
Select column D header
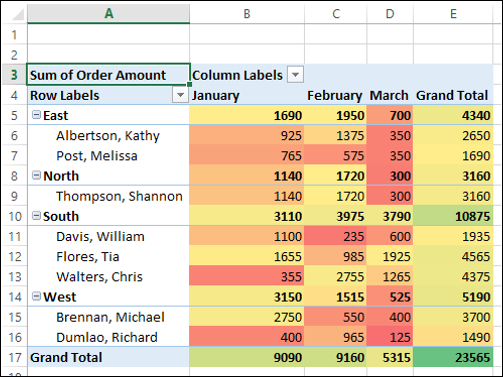tap(390, 14)
